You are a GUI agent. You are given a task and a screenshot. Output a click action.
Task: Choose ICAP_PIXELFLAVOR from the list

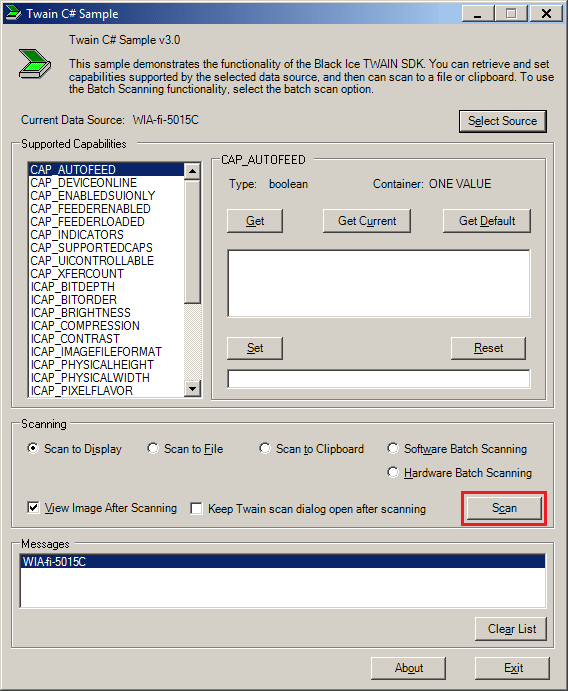(81, 390)
